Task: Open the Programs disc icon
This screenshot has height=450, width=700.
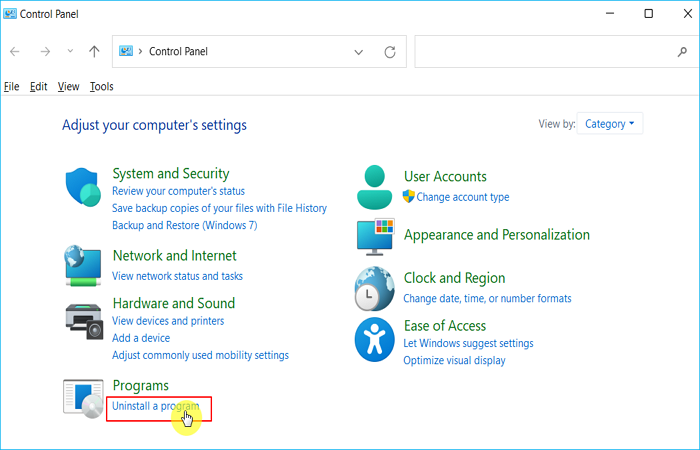Action: (83, 399)
